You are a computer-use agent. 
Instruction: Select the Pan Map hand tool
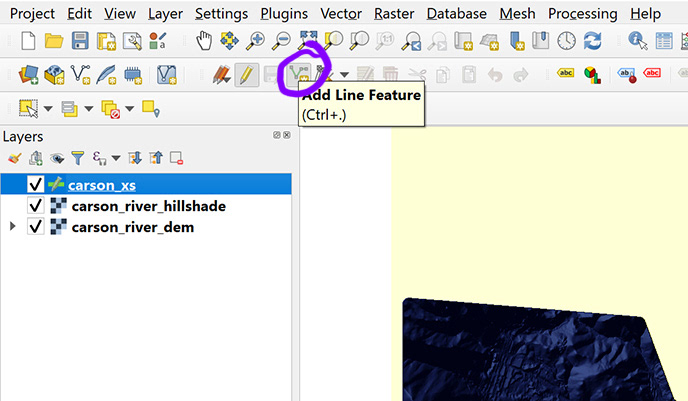point(204,41)
